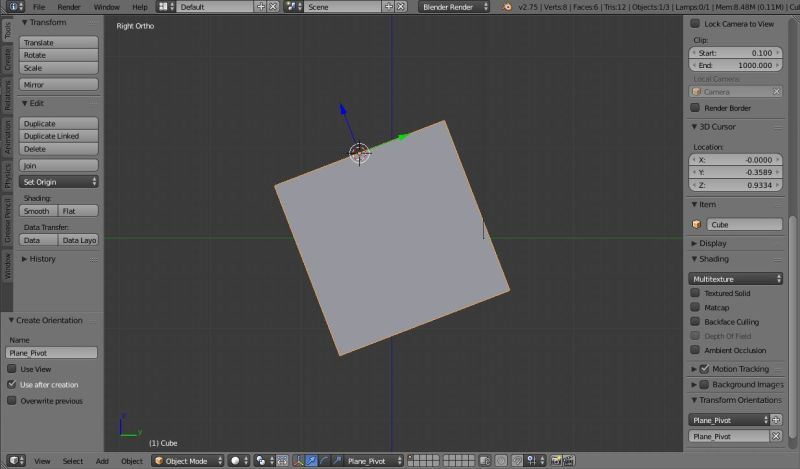Enable Backface Culling
Viewport: 800px width, 469px height.
[x=695, y=322]
